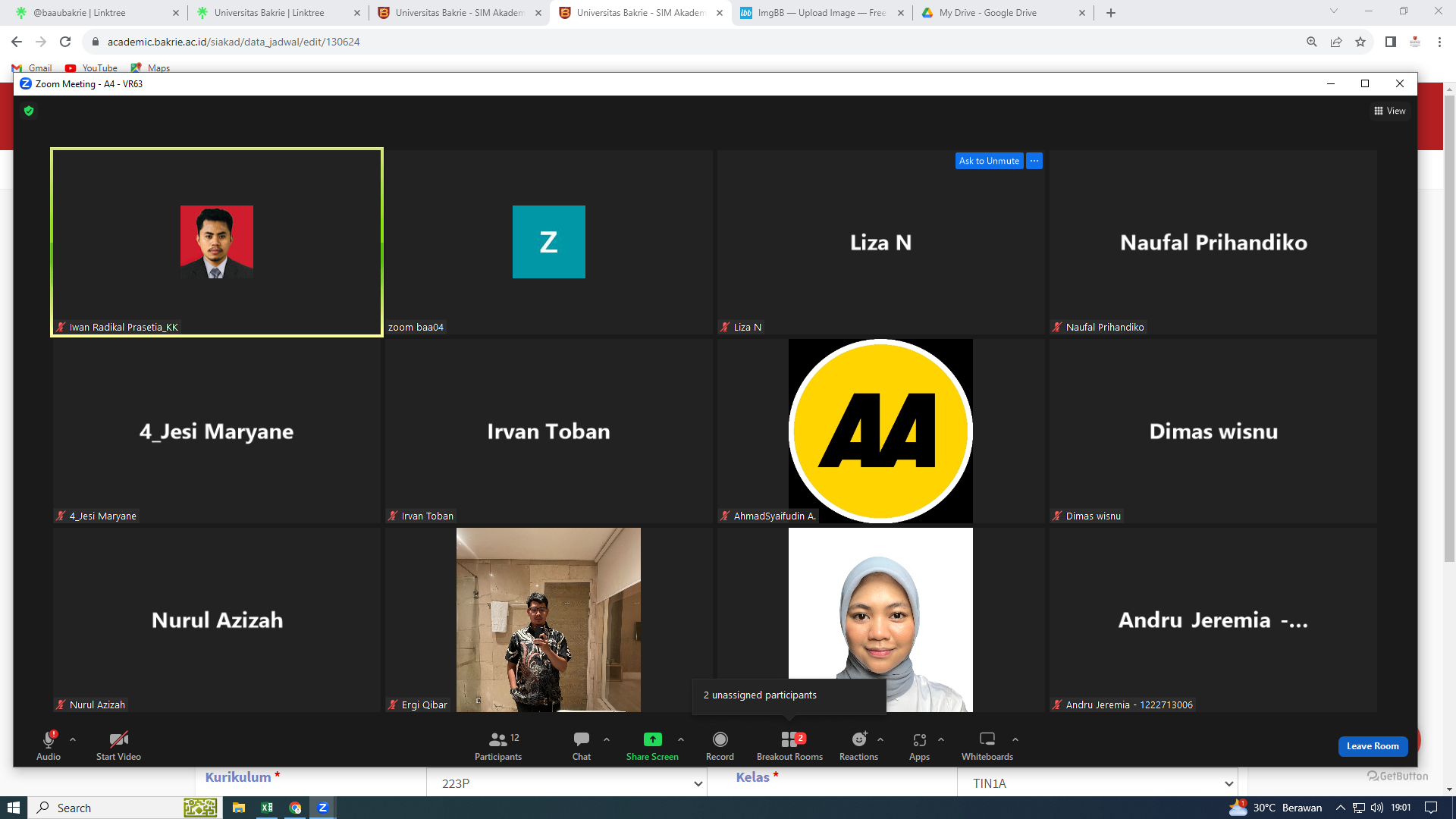Open Breakout Rooms

click(789, 745)
